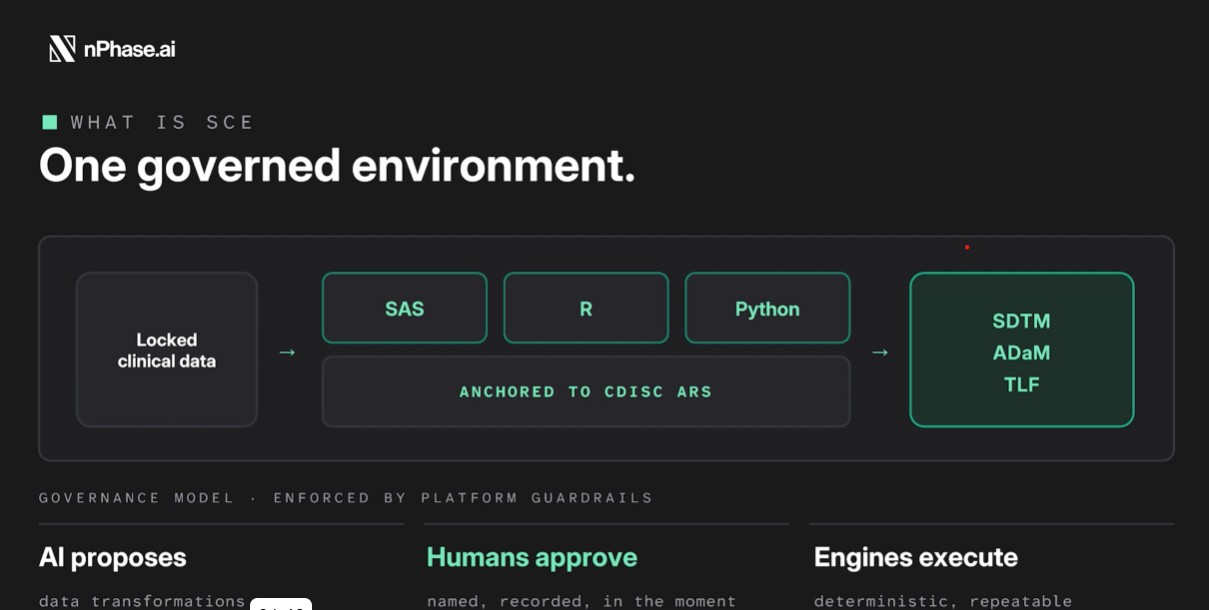Open the Engines execute column heading
The image size is (1209, 610).
916,558
